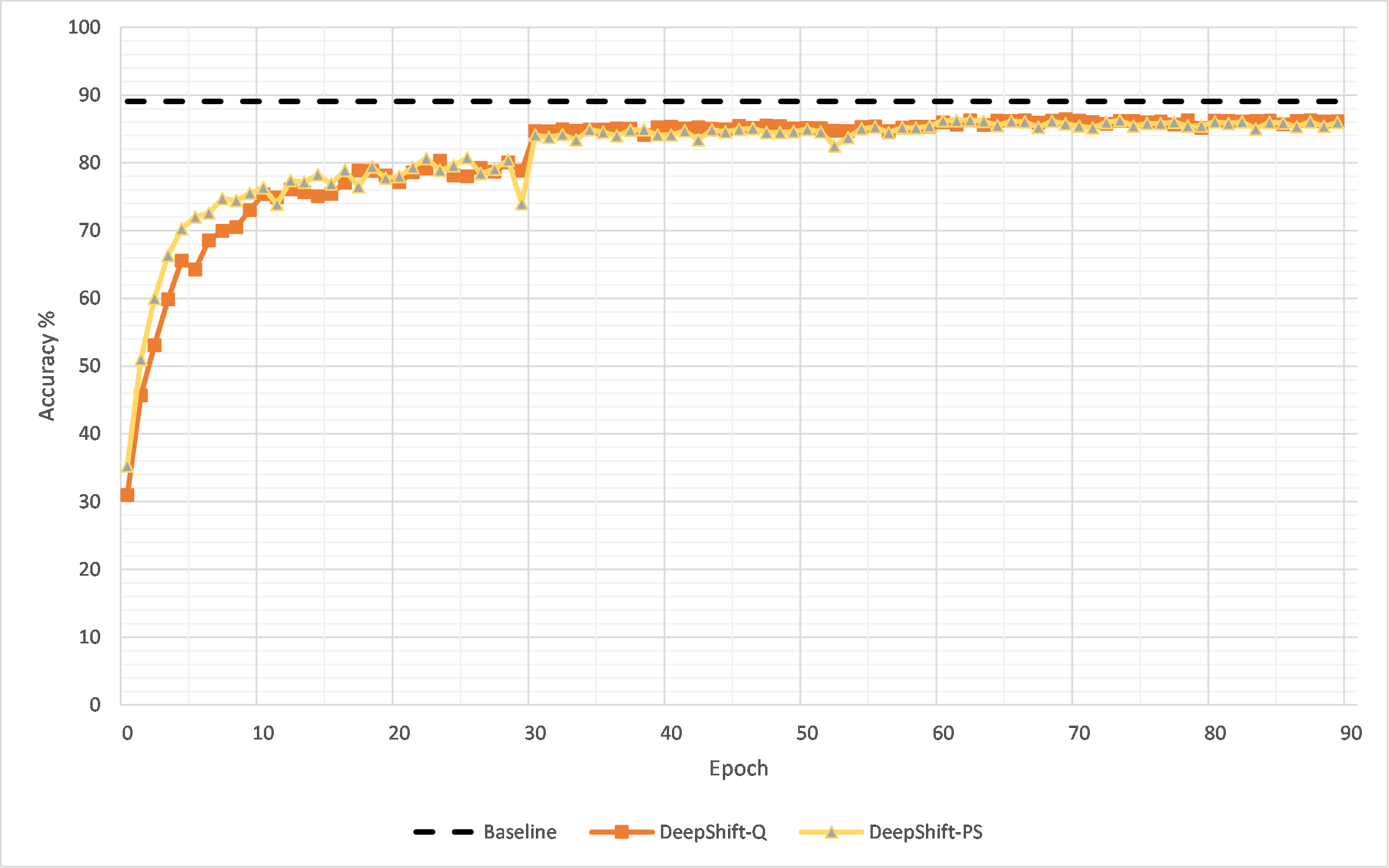Screen dimensions: 1389x868
Task: Click the y-axis label 20
Action: click(x=90, y=569)
